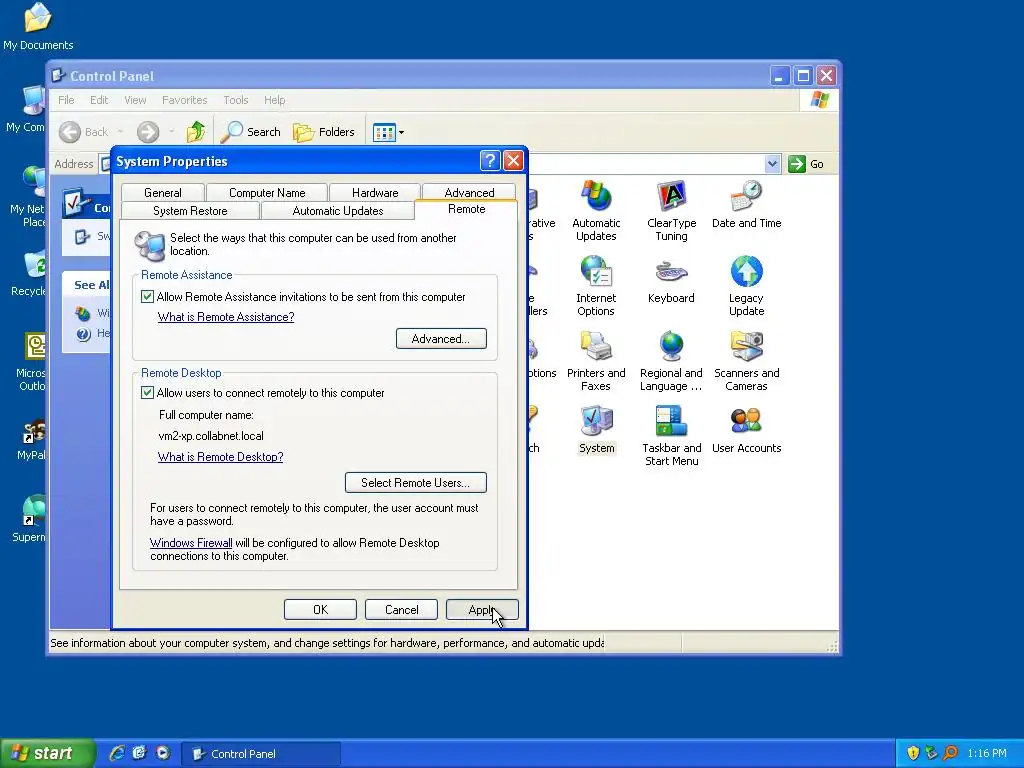Screen dimensions: 1024x768
Task: Open Regional and Language options icon
Action: point(671,360)
